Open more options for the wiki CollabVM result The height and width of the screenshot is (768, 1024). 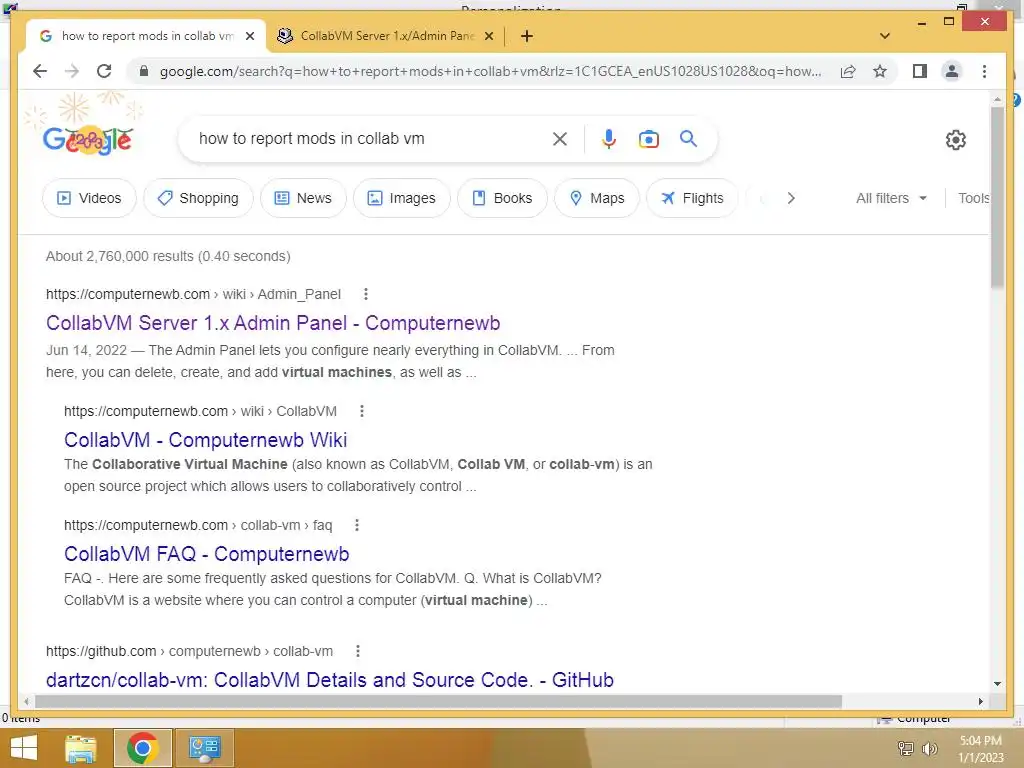tap(362, 411)
